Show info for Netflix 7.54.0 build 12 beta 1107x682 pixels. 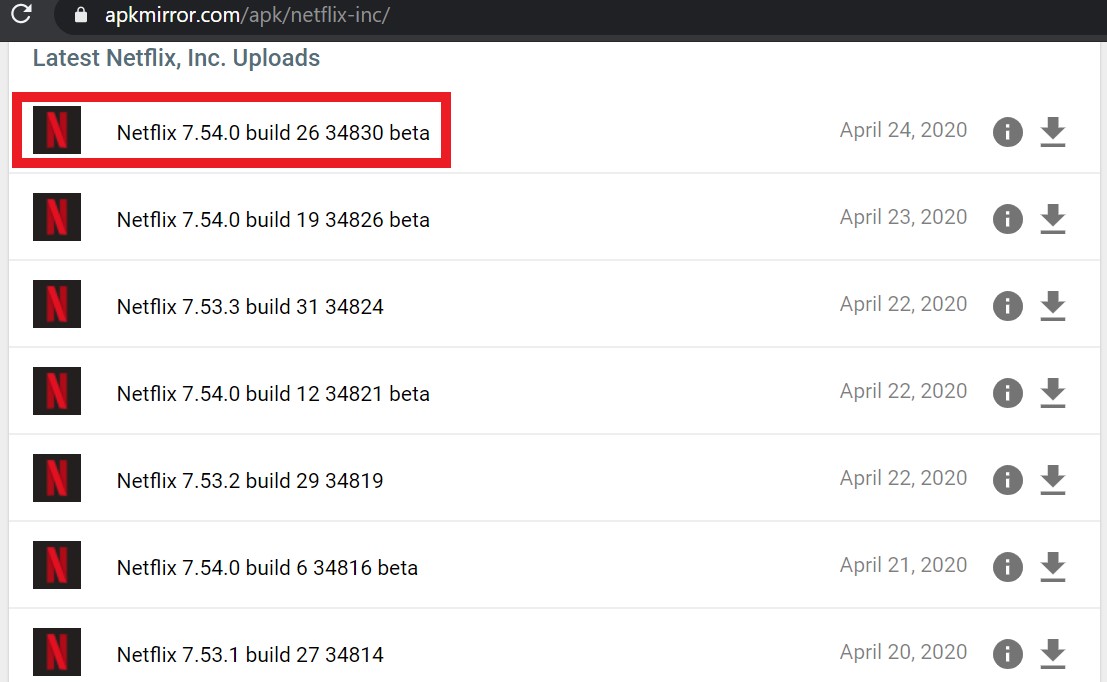coord(1007,393)
